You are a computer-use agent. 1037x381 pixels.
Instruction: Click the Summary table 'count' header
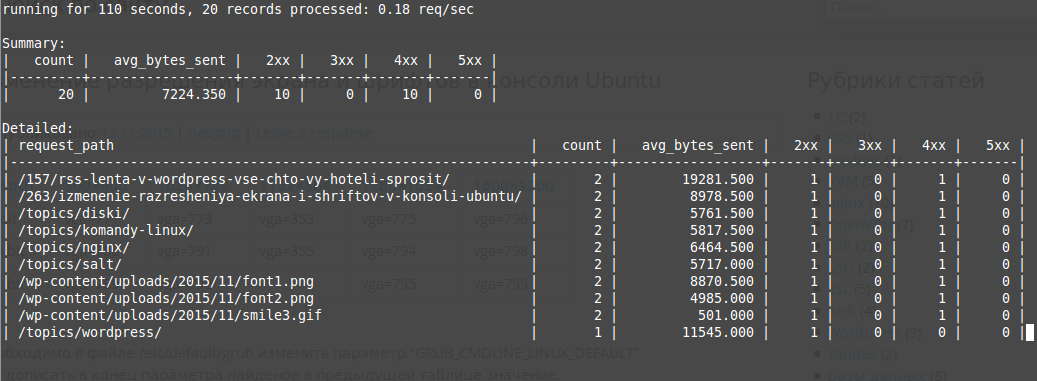click(x=54, y=61)
